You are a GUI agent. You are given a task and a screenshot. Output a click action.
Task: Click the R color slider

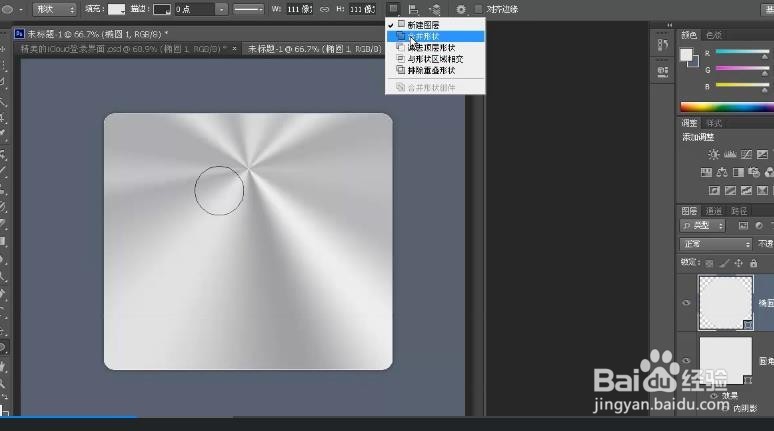click(x=742, y=51)
